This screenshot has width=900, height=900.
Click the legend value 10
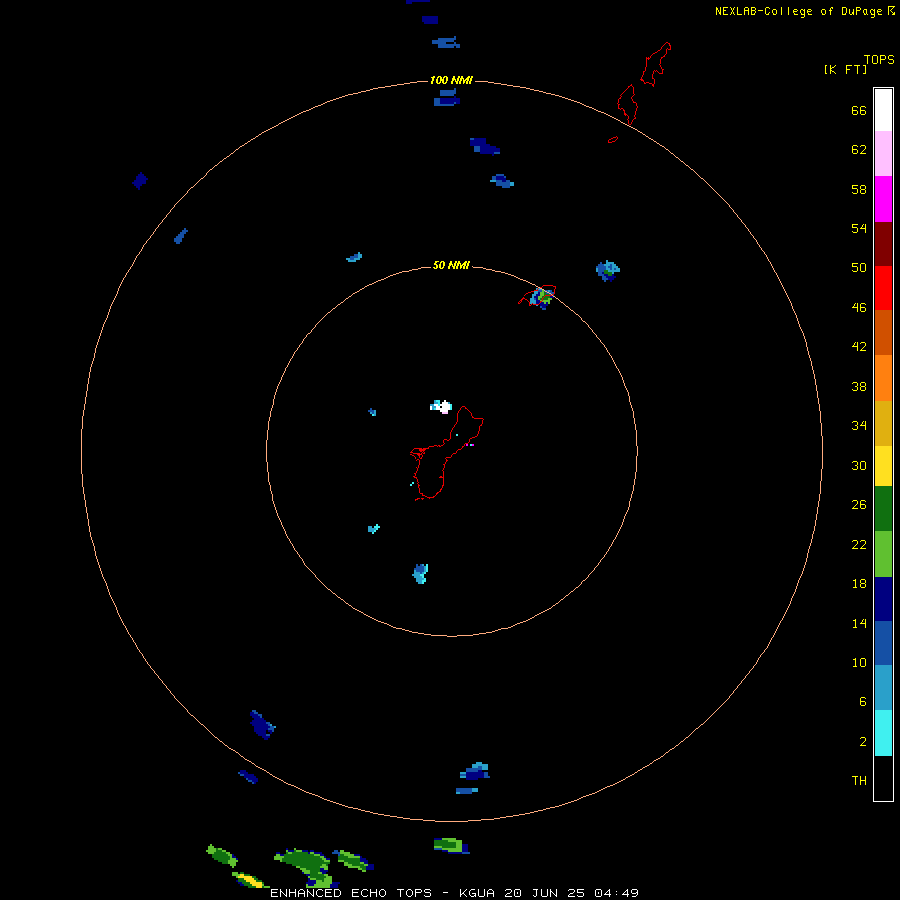pos(859,663)
